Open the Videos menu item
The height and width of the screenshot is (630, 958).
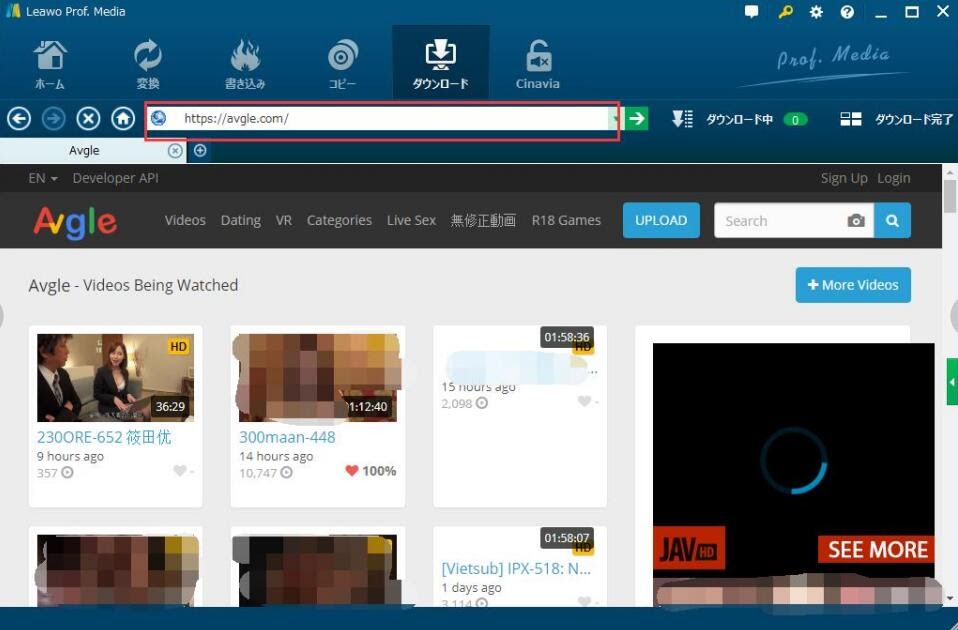pos(185,220)
